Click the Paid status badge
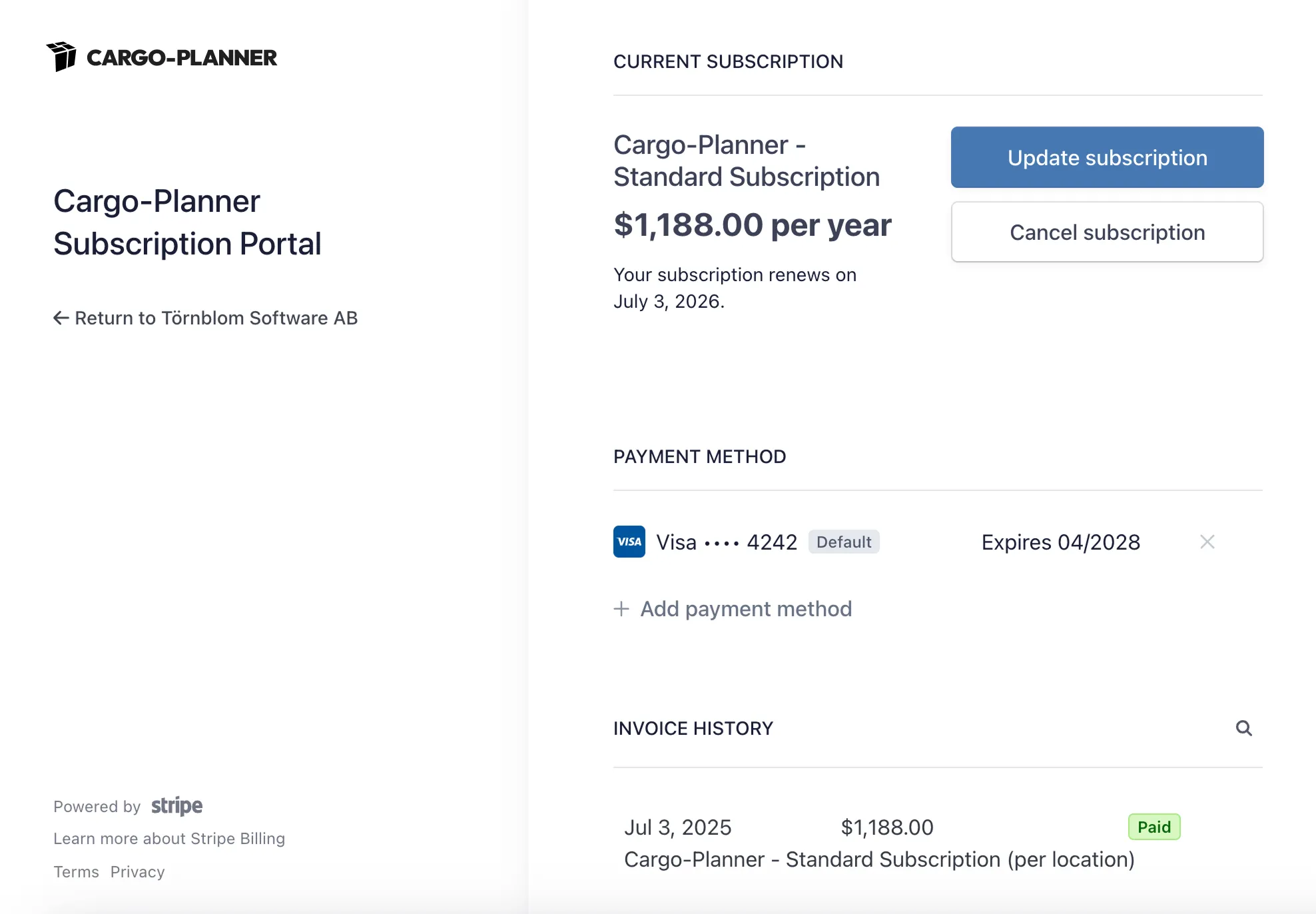Viewport: 1316px width, 914px height. click(x=1154, y=827)
